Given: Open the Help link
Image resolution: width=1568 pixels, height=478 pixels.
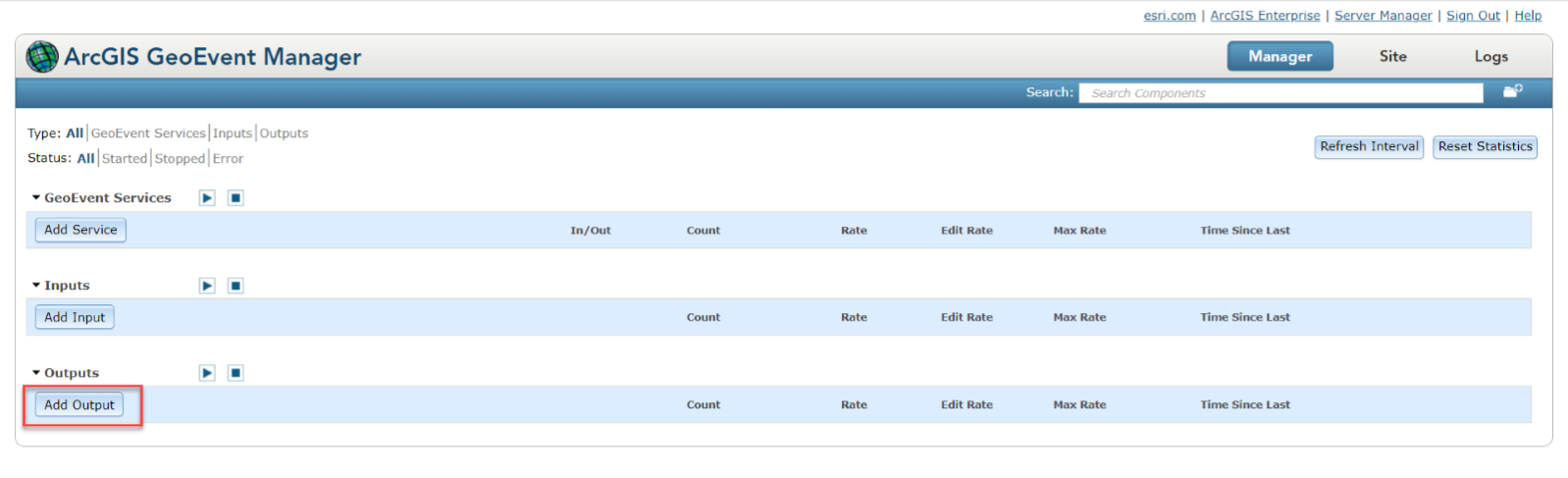Looking at the screenshot, I should pos(1528,16).
